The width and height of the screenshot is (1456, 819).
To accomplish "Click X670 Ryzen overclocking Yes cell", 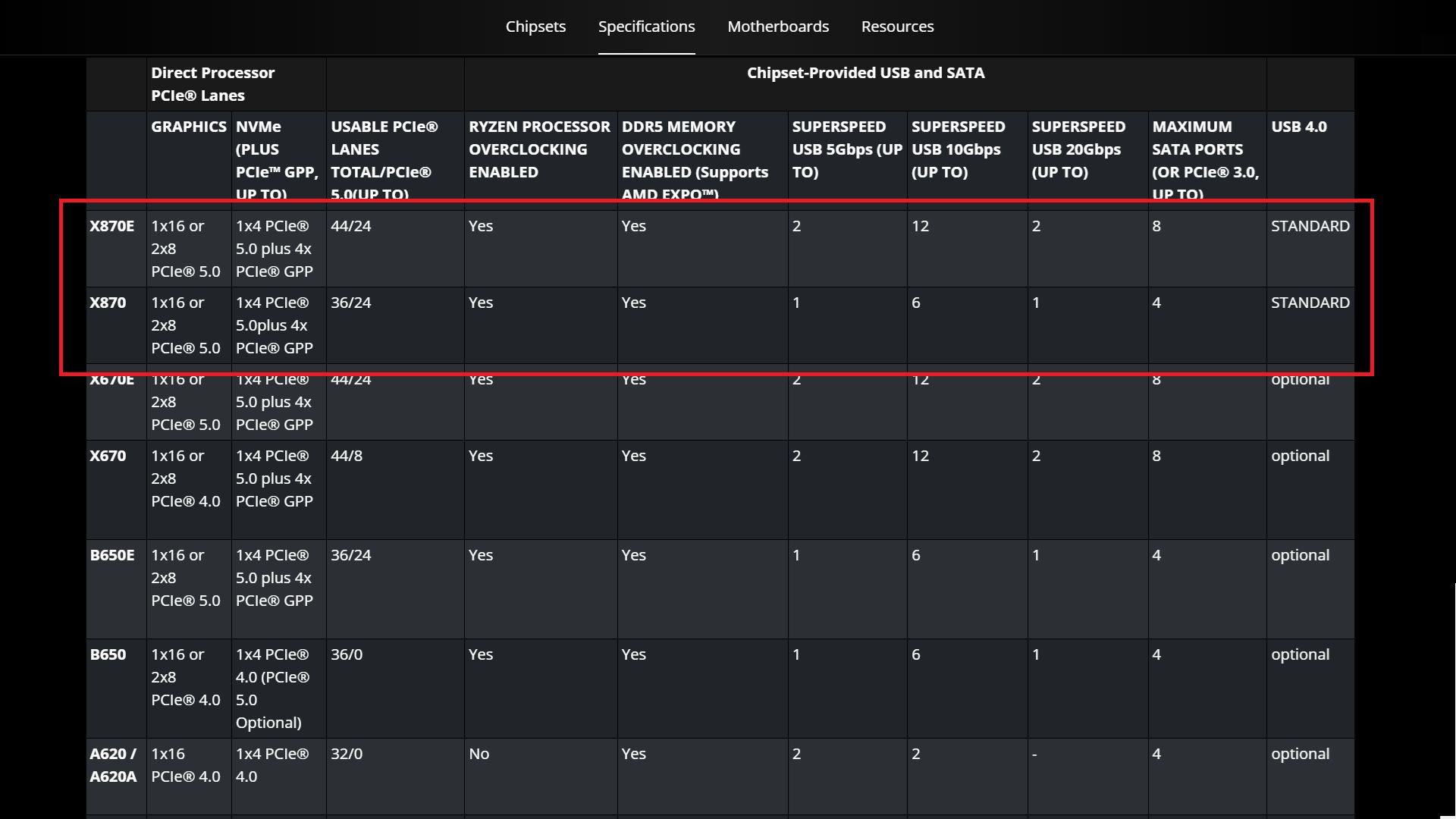I will 481,456.
